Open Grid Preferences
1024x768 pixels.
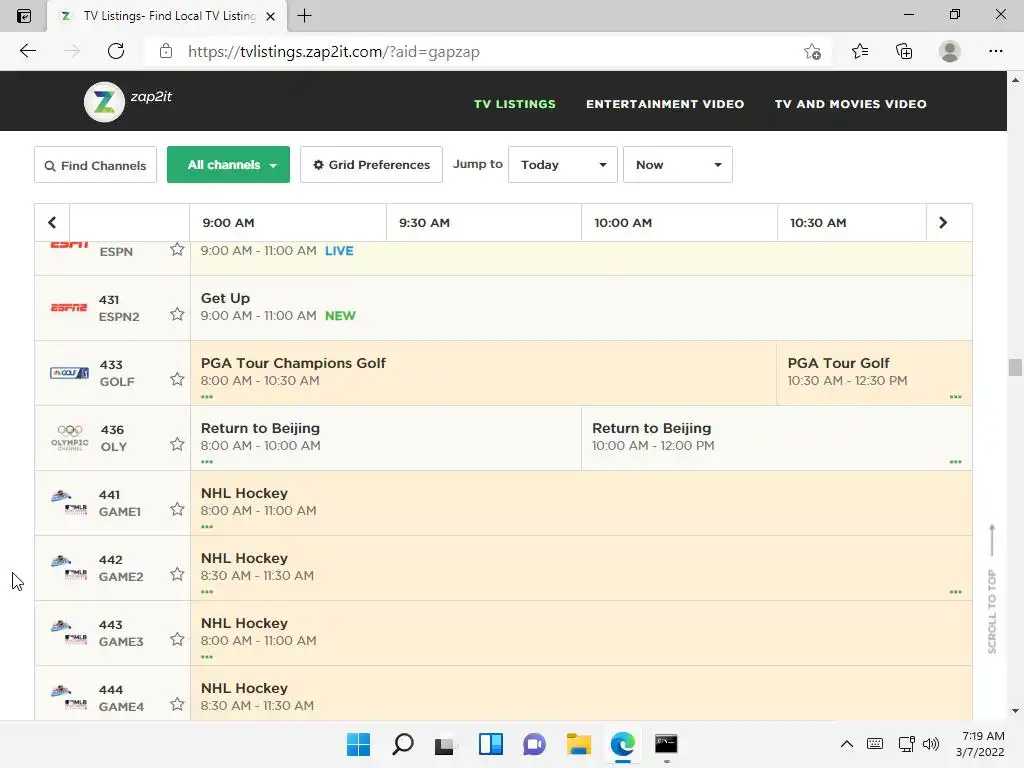(x=371, y=165)
